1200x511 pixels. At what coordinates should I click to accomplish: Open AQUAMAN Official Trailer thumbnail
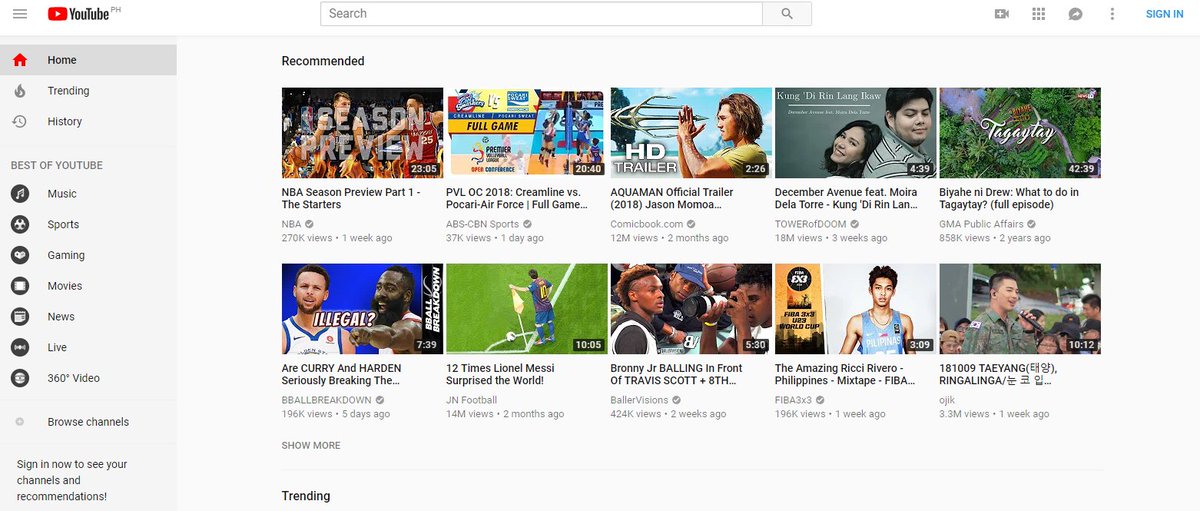point(691,133)
